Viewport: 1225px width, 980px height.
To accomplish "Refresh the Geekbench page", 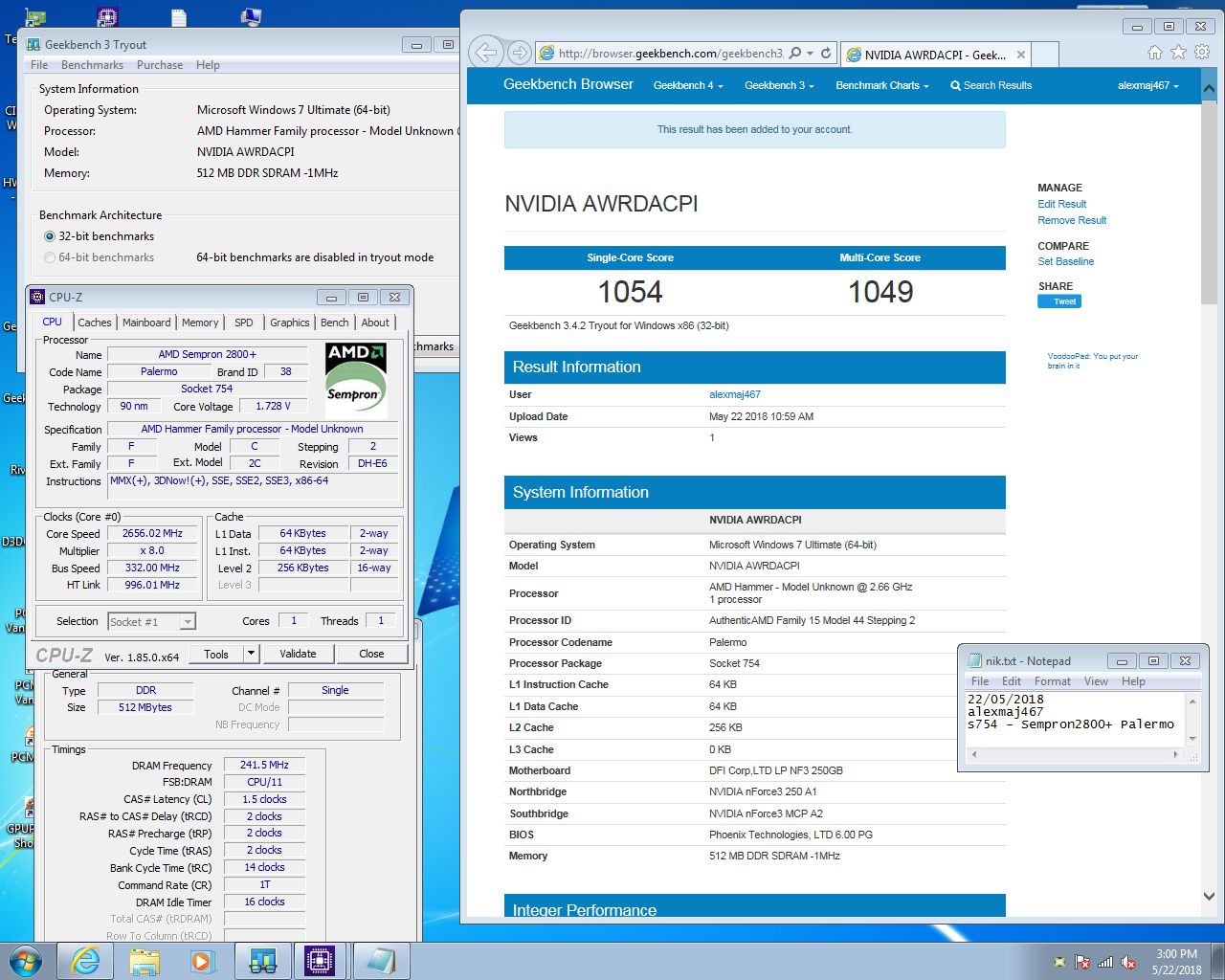I will [825, 54].
